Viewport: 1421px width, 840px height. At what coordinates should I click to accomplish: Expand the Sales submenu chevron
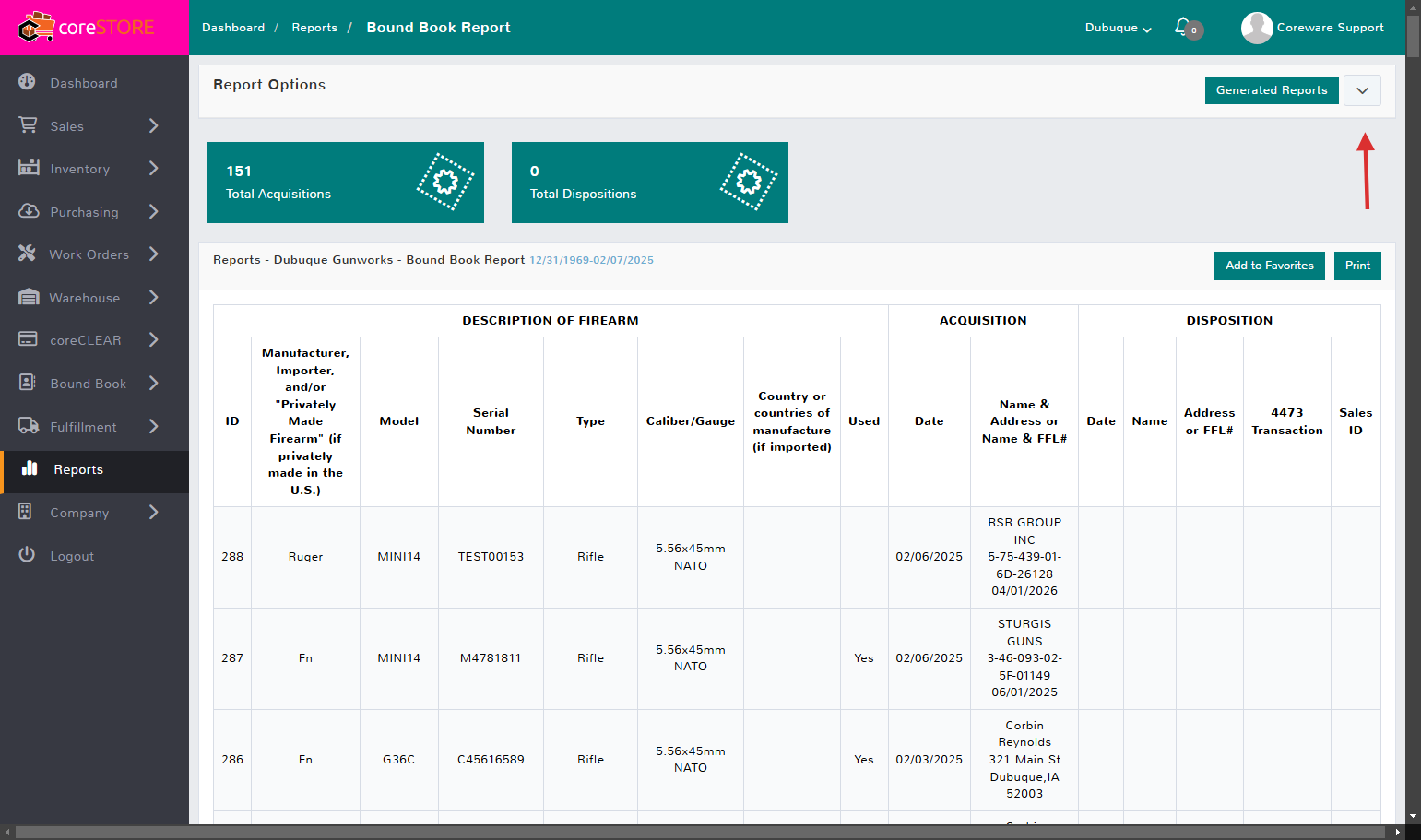[x=154, y=125]
